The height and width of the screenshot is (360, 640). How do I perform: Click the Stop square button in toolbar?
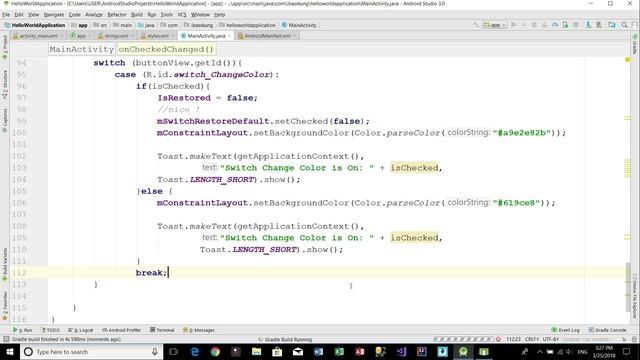[576, 25]
